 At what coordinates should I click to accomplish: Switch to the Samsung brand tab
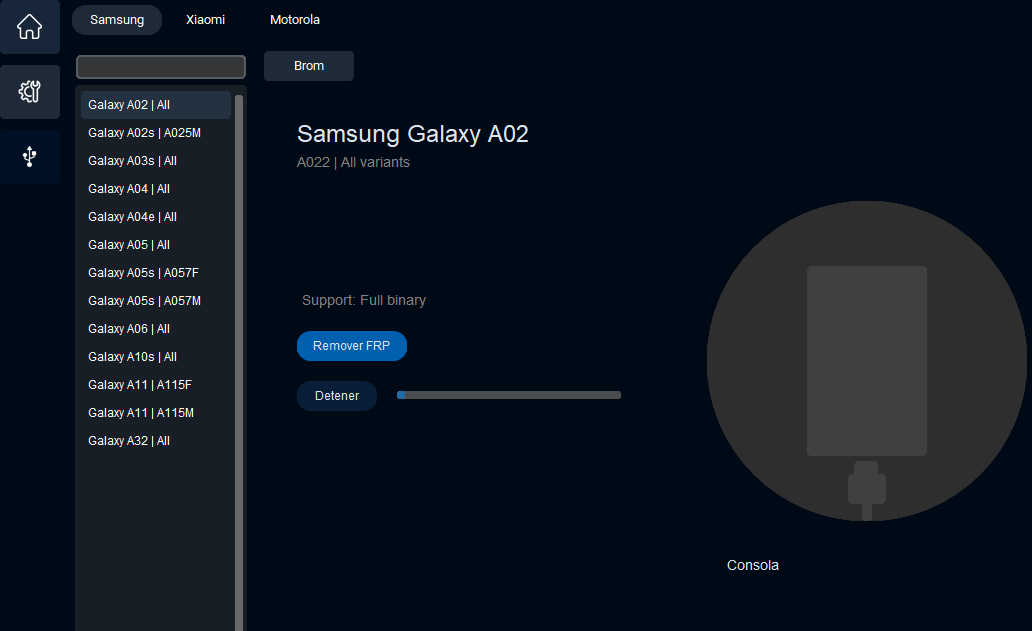117,20
